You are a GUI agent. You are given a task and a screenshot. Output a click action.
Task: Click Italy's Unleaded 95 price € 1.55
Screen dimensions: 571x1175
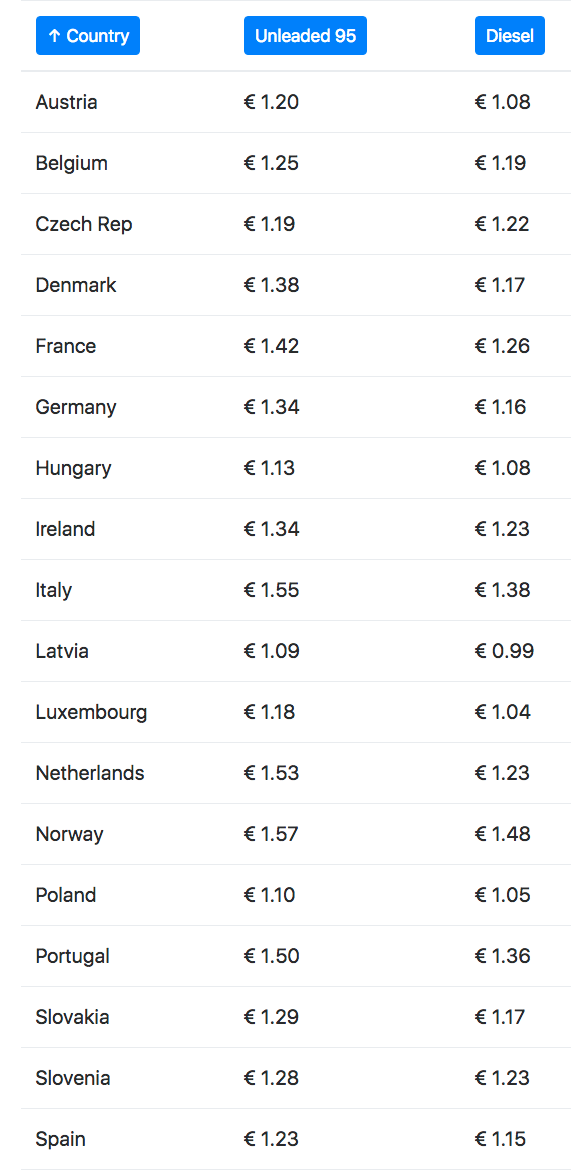[271, 590]
